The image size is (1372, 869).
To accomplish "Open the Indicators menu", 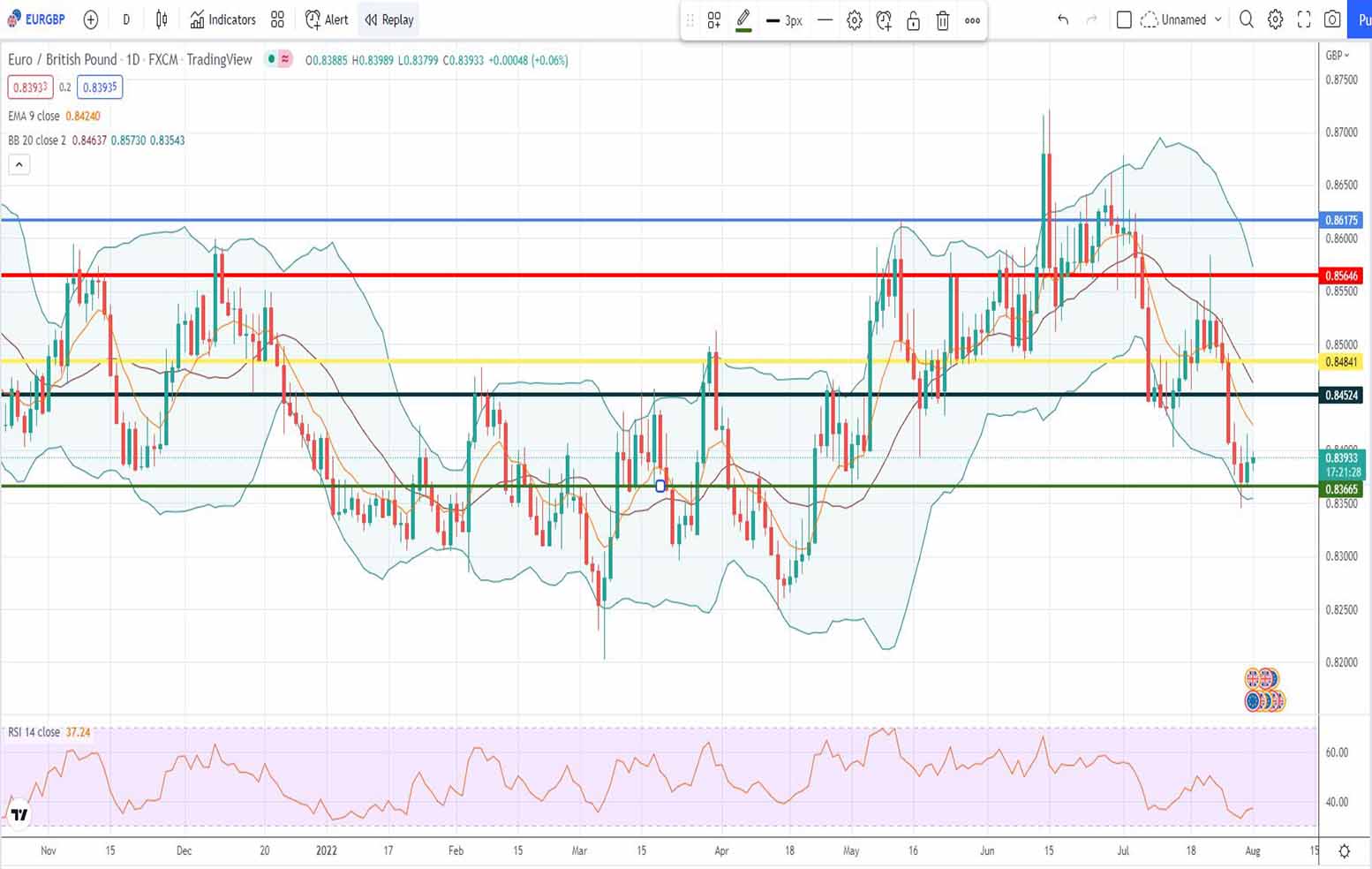I will pos(223,19).
